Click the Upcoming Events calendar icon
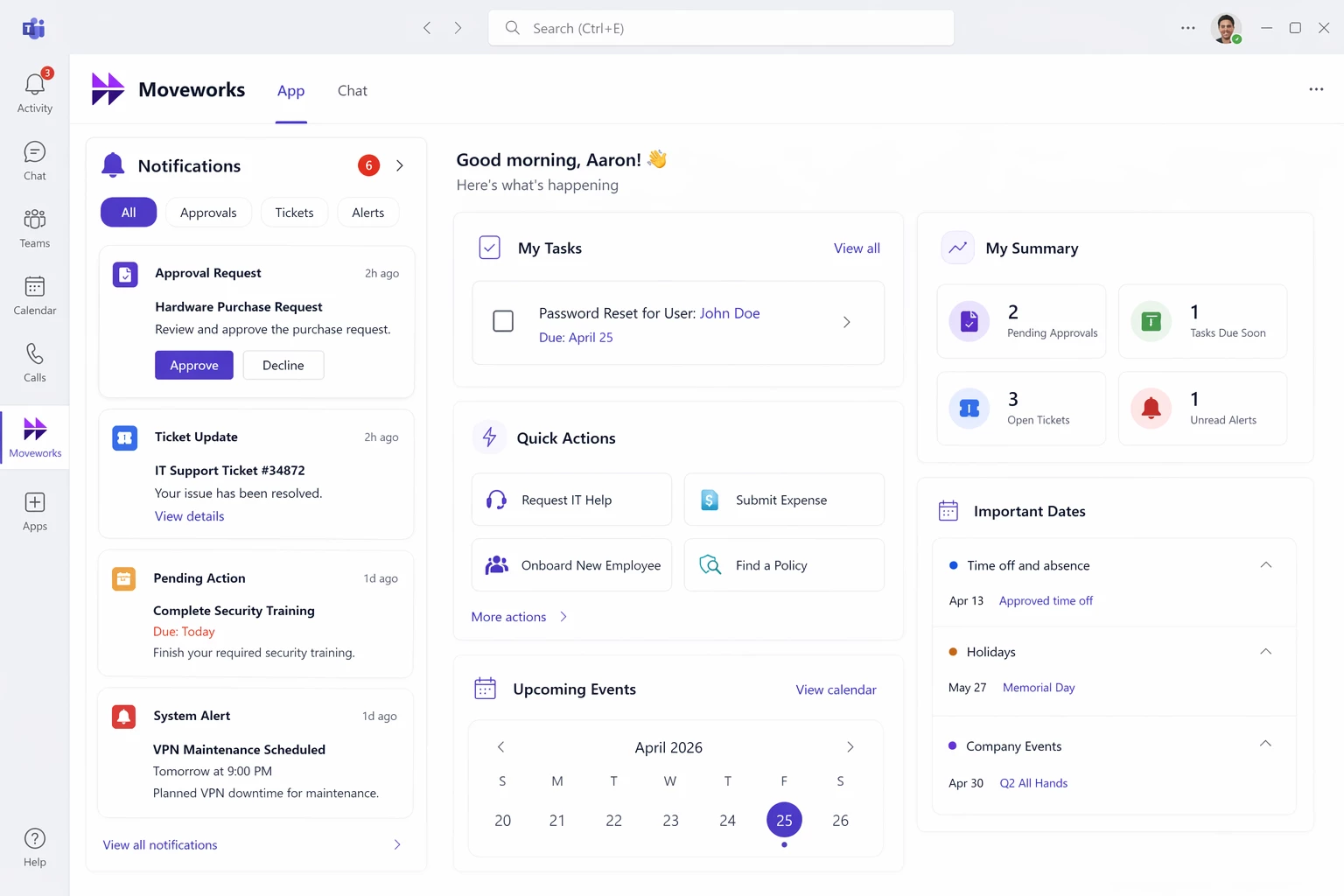 485,689
